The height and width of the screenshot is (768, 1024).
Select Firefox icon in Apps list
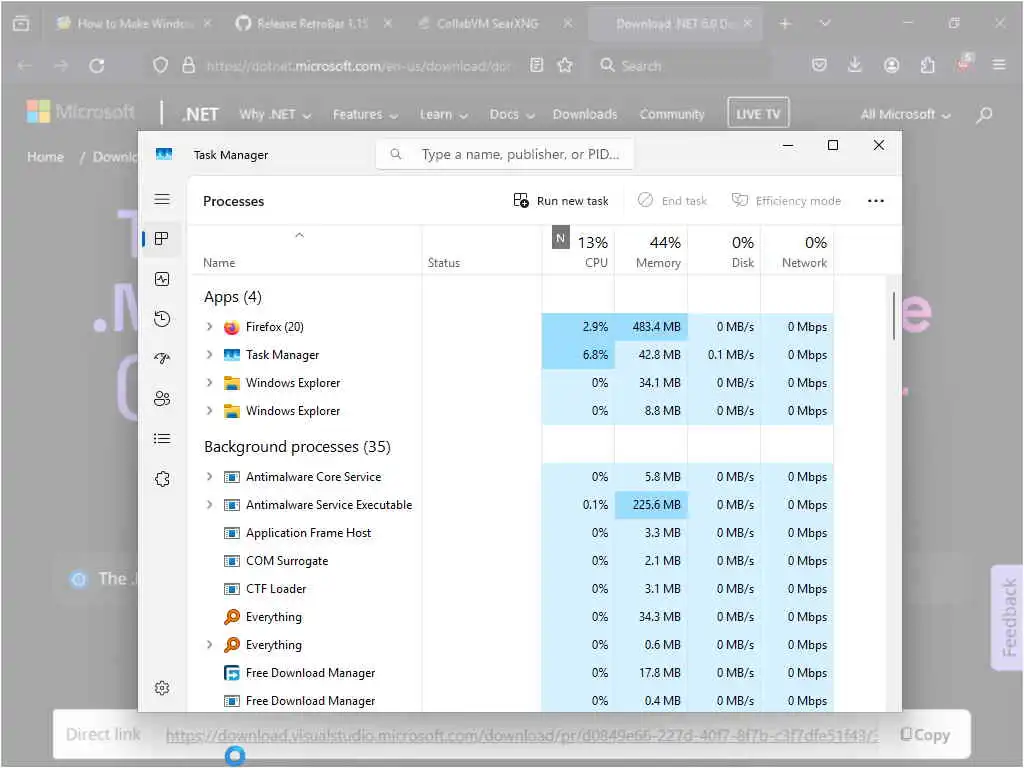tap(231, 327)
